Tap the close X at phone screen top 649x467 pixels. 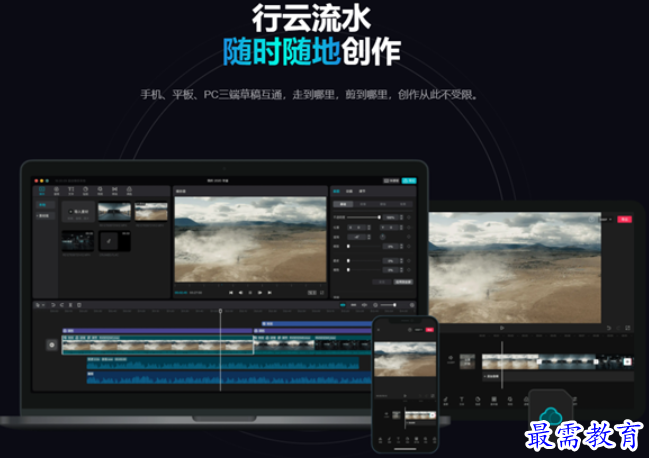coord(378,330)
